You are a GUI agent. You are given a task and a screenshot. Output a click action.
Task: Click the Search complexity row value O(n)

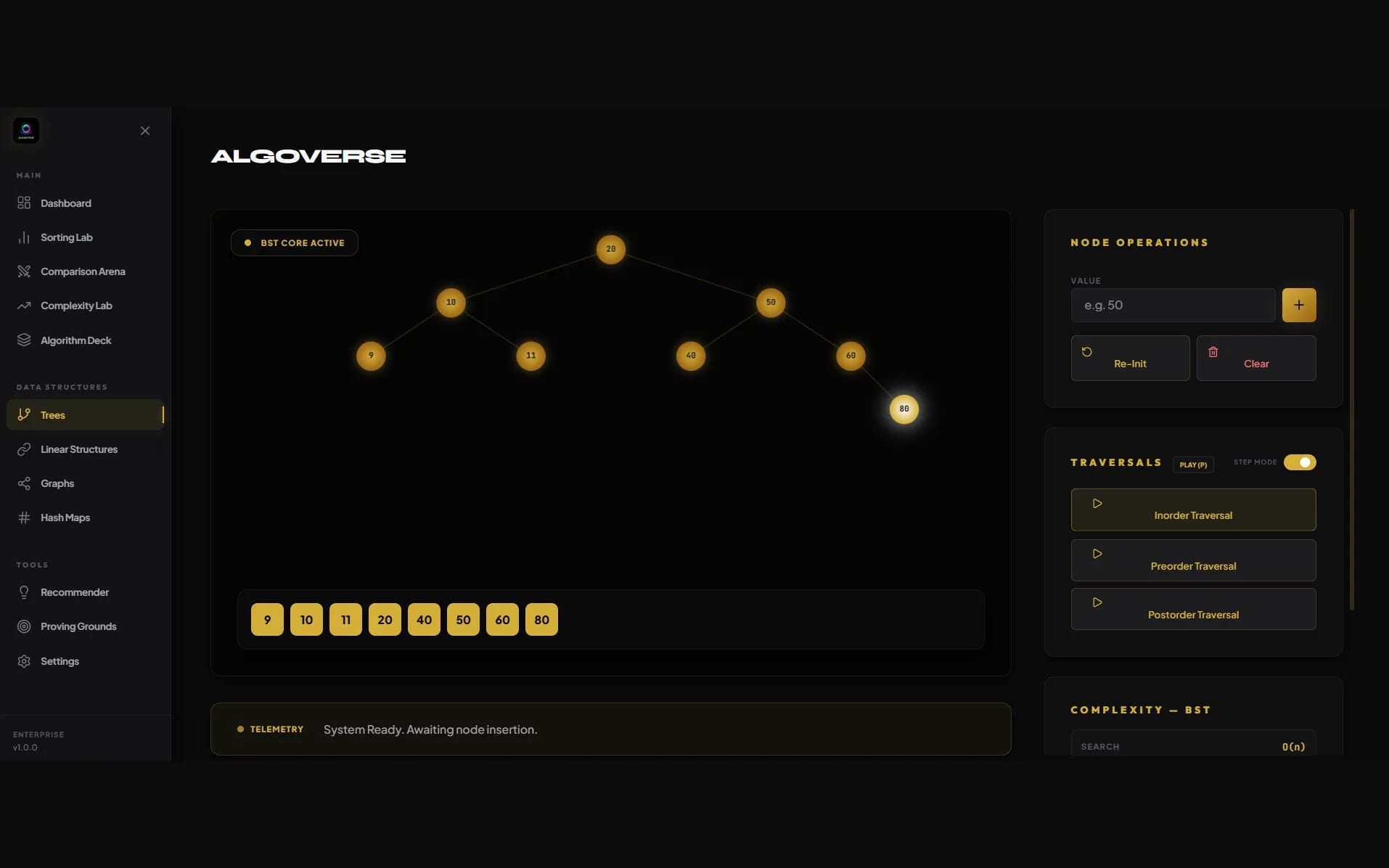1293,747
